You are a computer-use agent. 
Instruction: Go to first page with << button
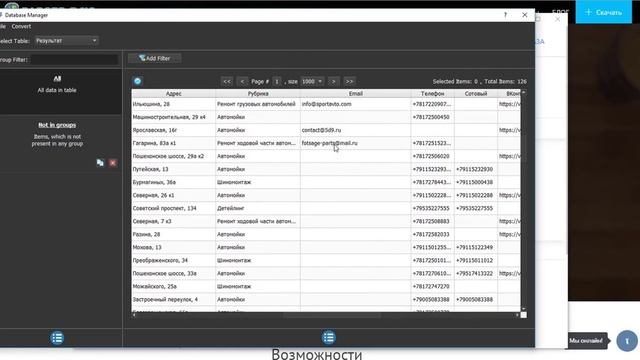point(227,81)
